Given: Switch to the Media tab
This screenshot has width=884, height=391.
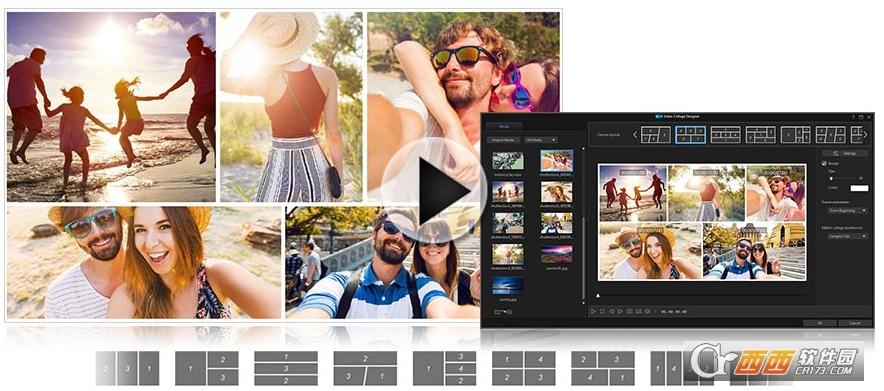Looking at the screenshot, I should (x=504, y=126).
